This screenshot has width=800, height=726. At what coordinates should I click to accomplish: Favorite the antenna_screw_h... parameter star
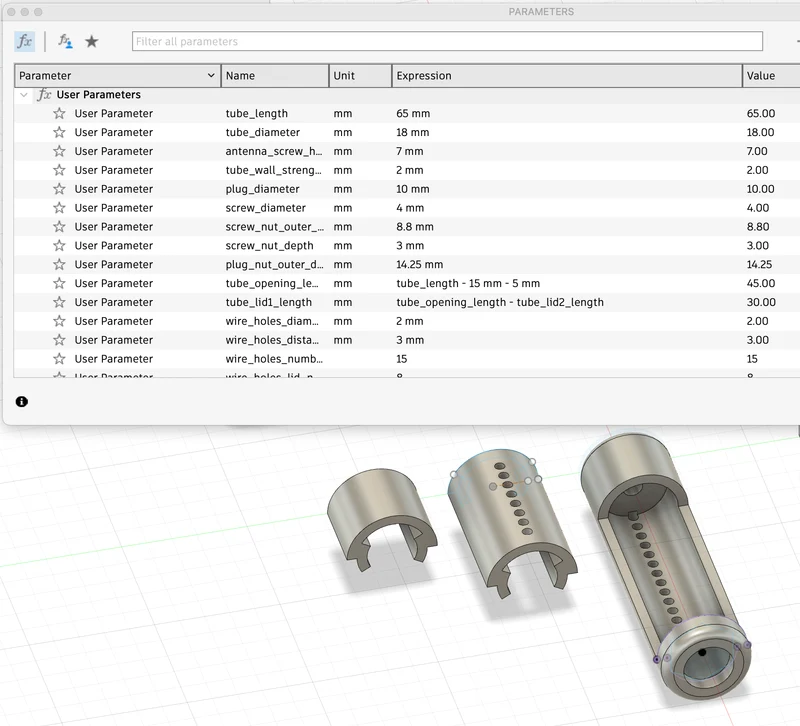pos(59,151)
